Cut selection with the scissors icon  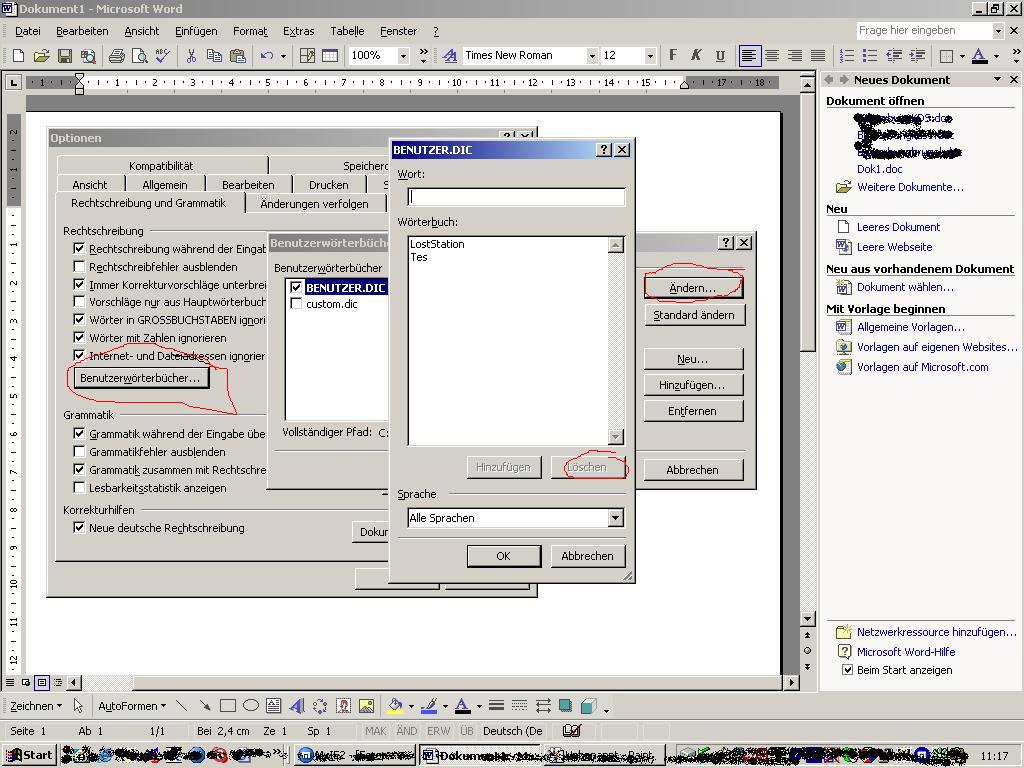pos(191,56)
